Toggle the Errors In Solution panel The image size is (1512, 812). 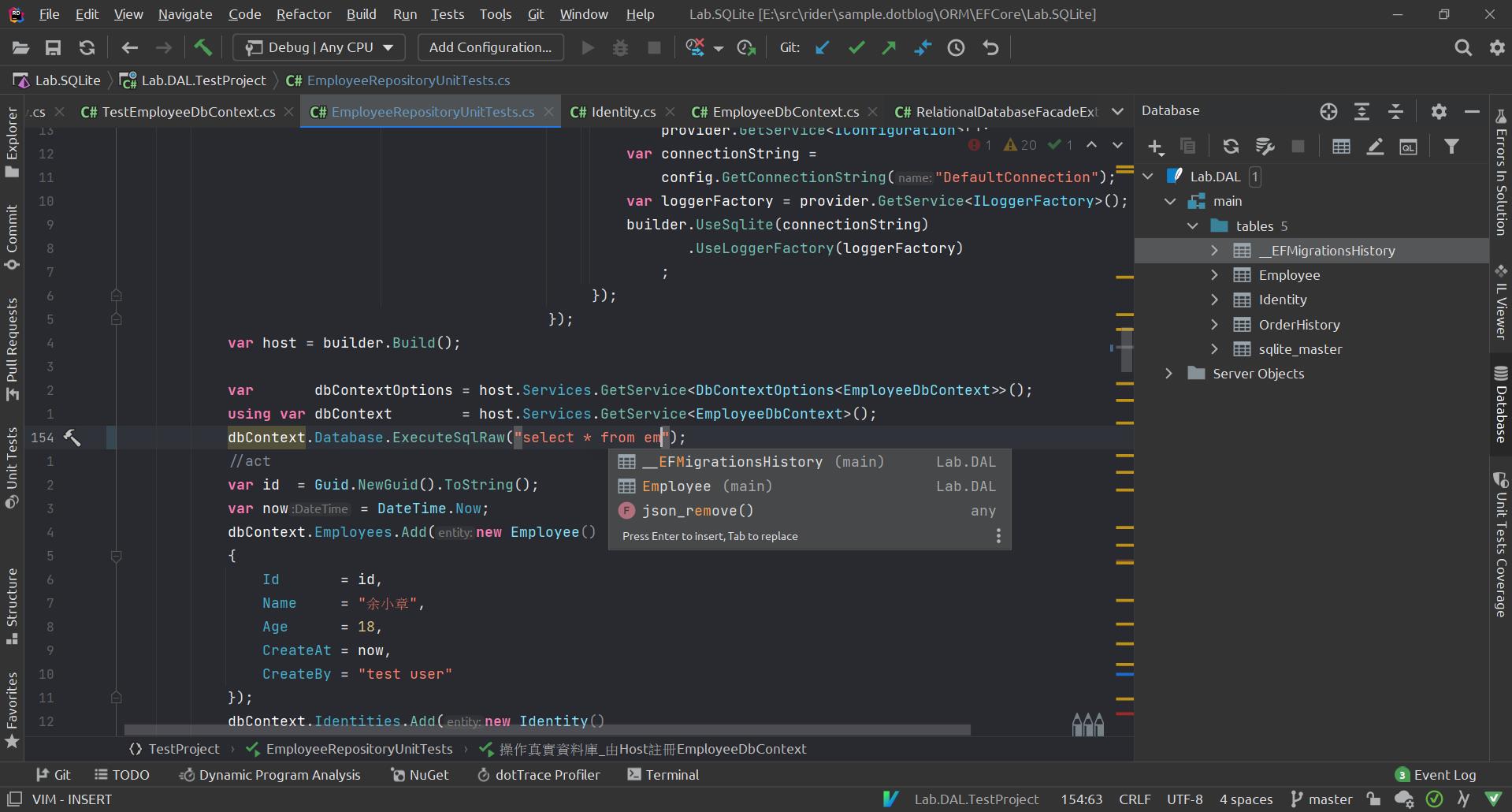point(1501,172)
